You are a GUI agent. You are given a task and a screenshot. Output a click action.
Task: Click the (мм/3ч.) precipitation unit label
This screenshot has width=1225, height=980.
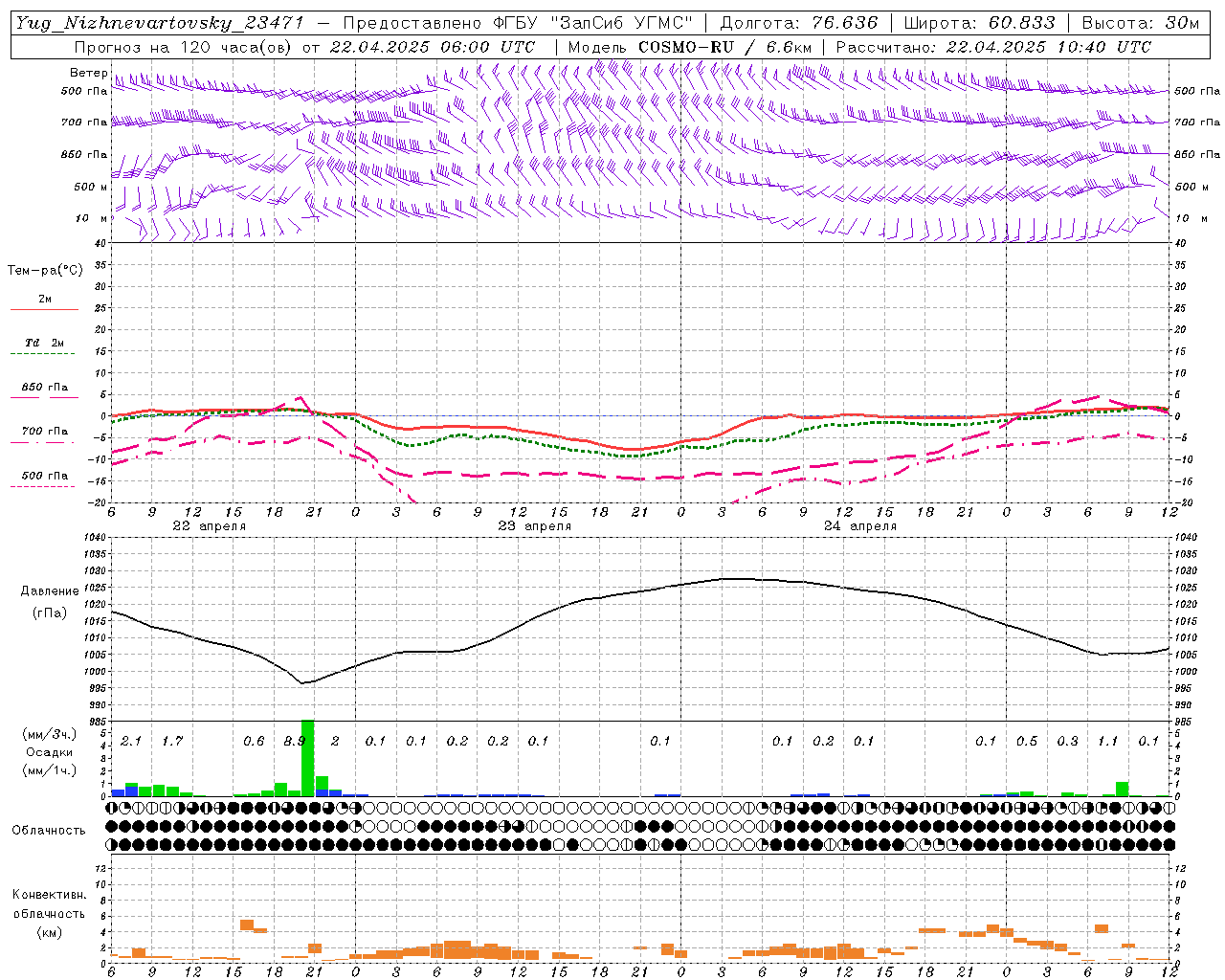(49, 734)
